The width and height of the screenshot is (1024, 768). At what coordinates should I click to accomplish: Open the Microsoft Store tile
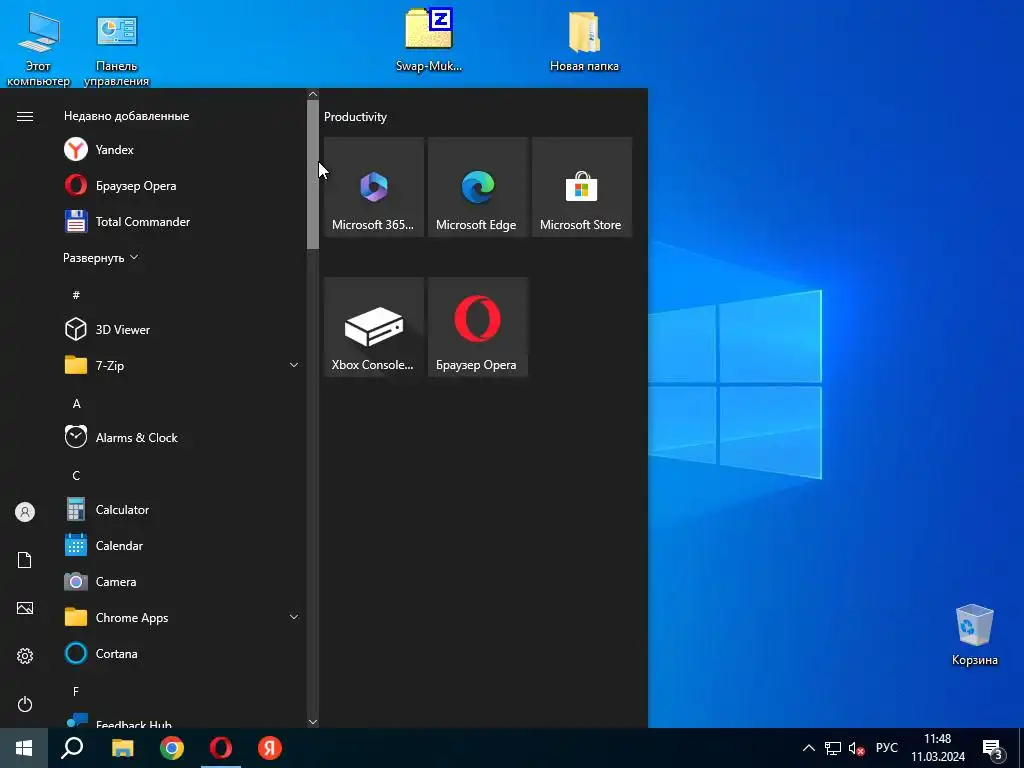coord(582,187)
